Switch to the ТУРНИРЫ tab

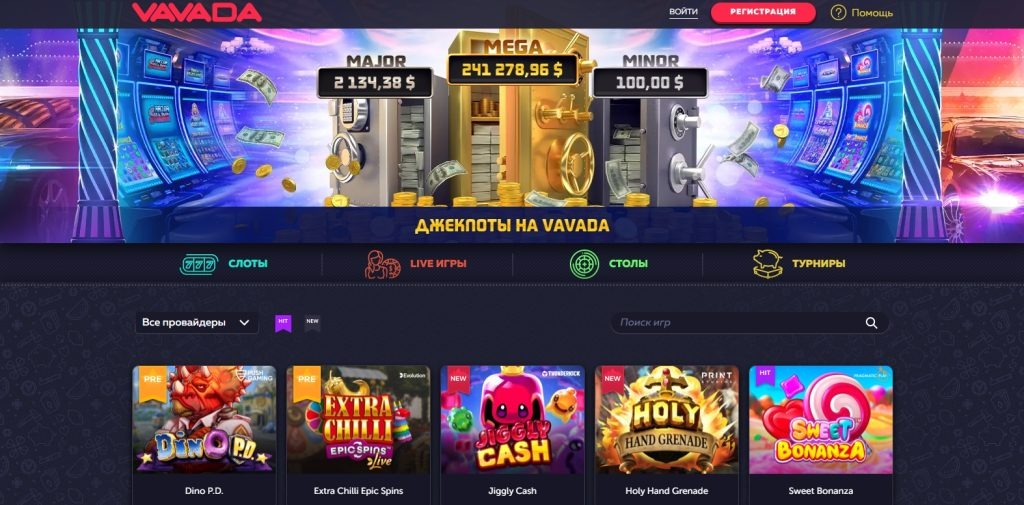pyautogui.click(x=818, y=264)
